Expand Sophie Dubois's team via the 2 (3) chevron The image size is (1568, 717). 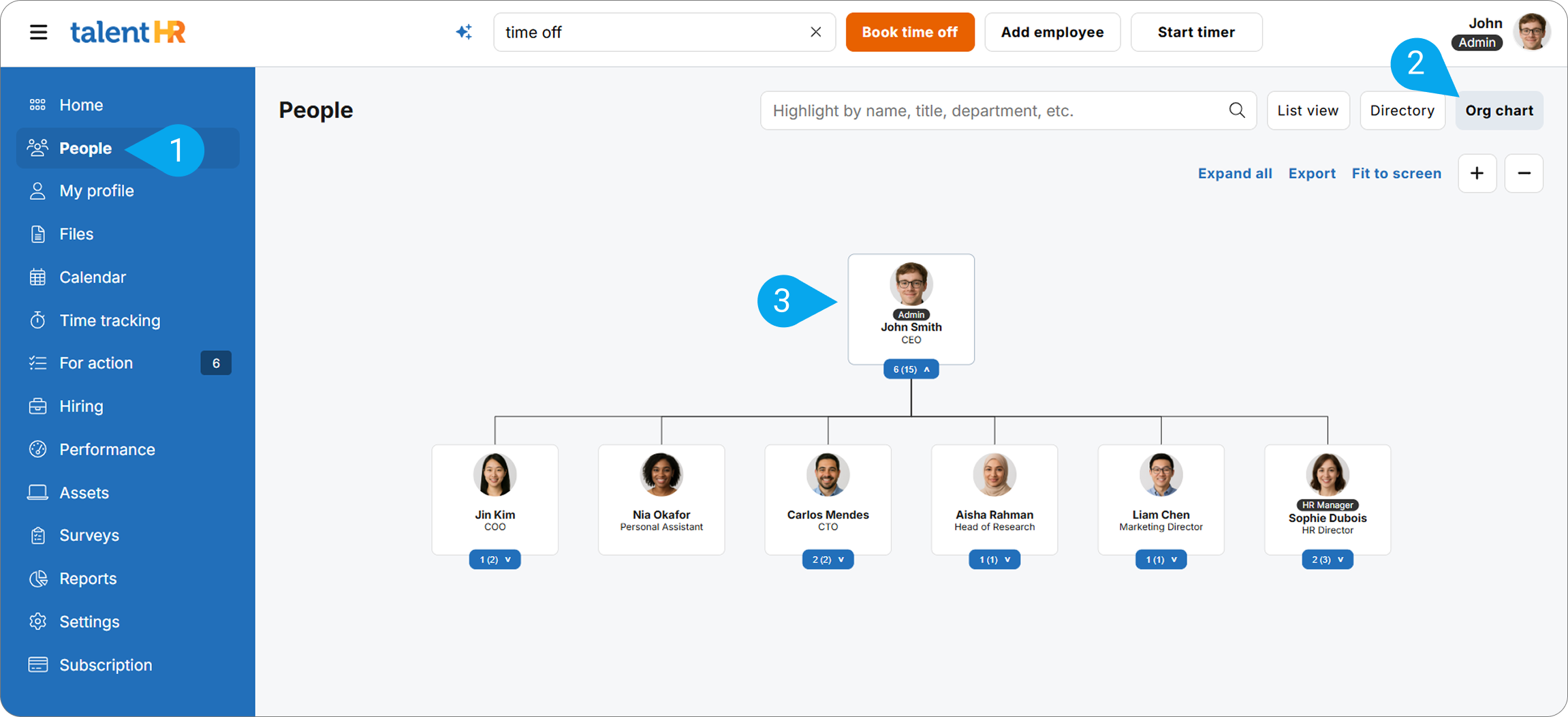[1327, 559]
